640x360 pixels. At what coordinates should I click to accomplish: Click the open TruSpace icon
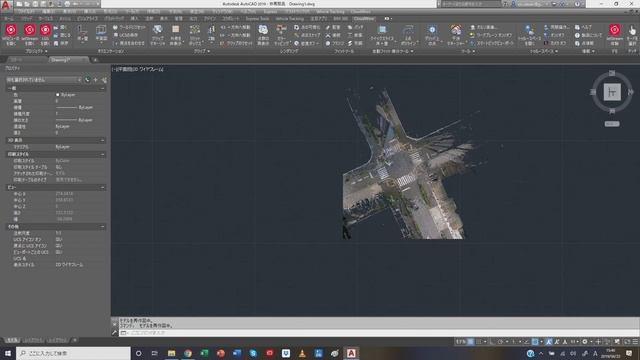coord(529,29)
